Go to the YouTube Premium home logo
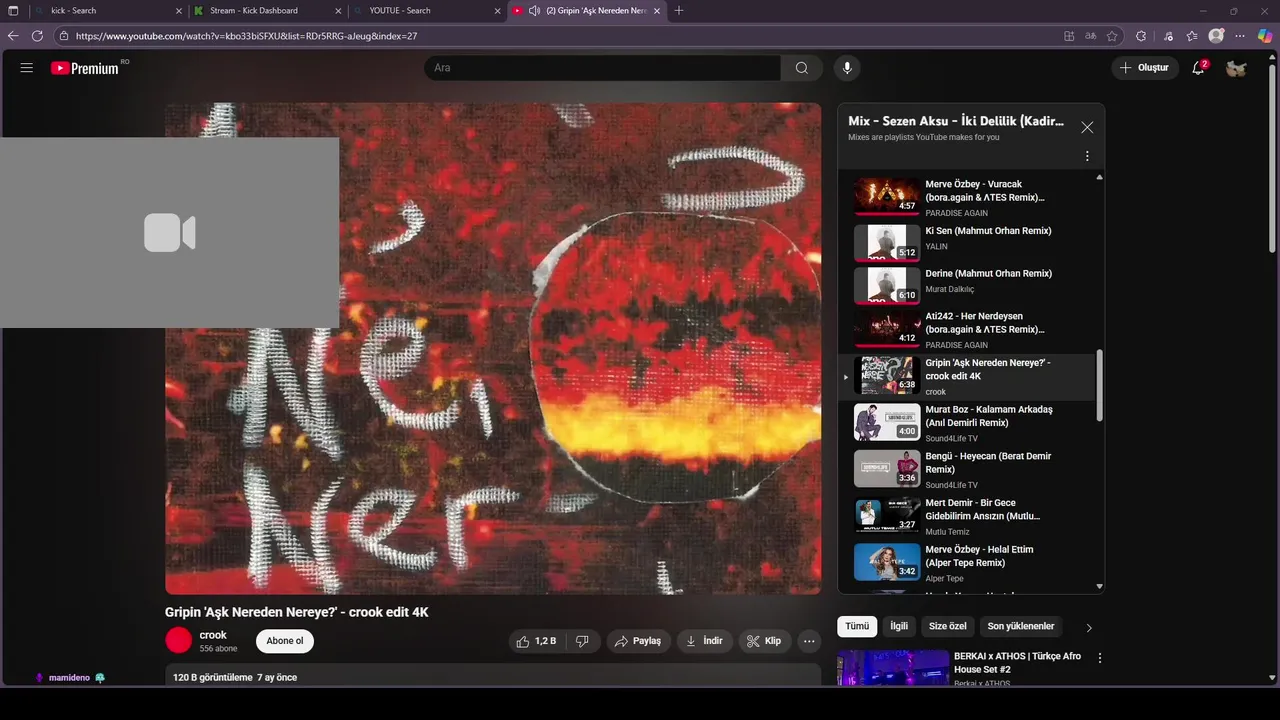 pos(87,68)
